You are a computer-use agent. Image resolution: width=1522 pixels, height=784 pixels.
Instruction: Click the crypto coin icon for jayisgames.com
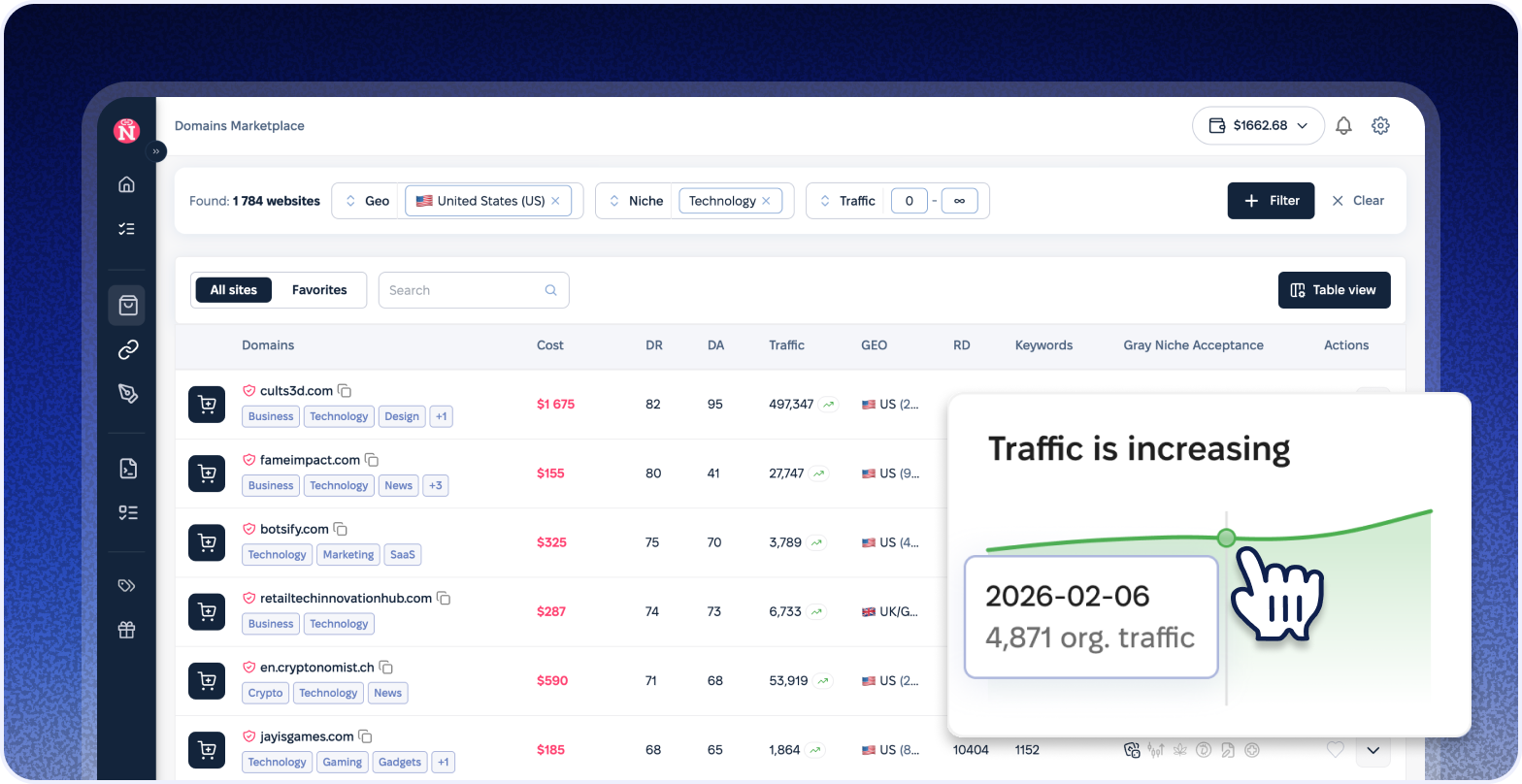(x=1204, y=749)
